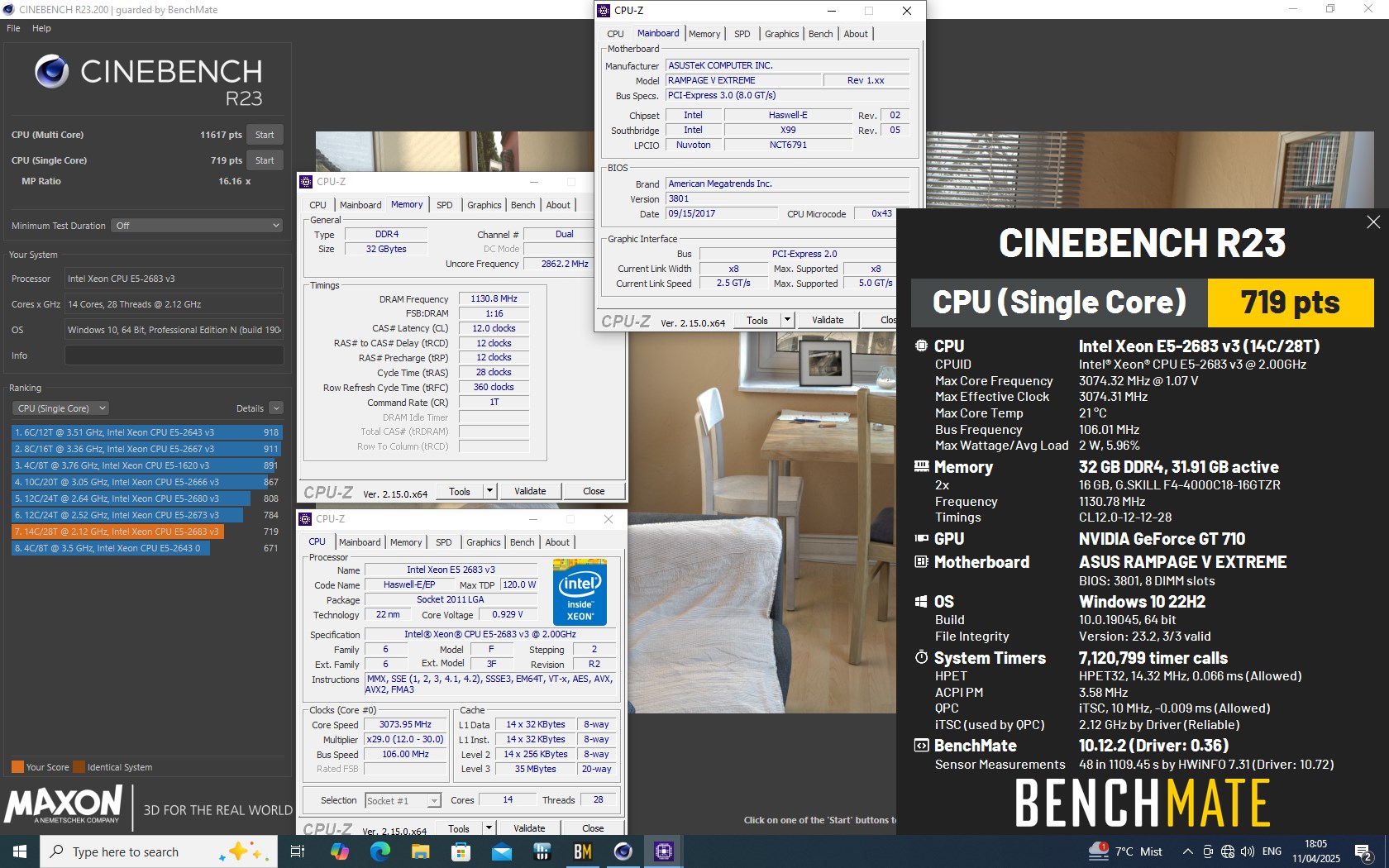Open the volume control tray icon

tap(1248, 851)
